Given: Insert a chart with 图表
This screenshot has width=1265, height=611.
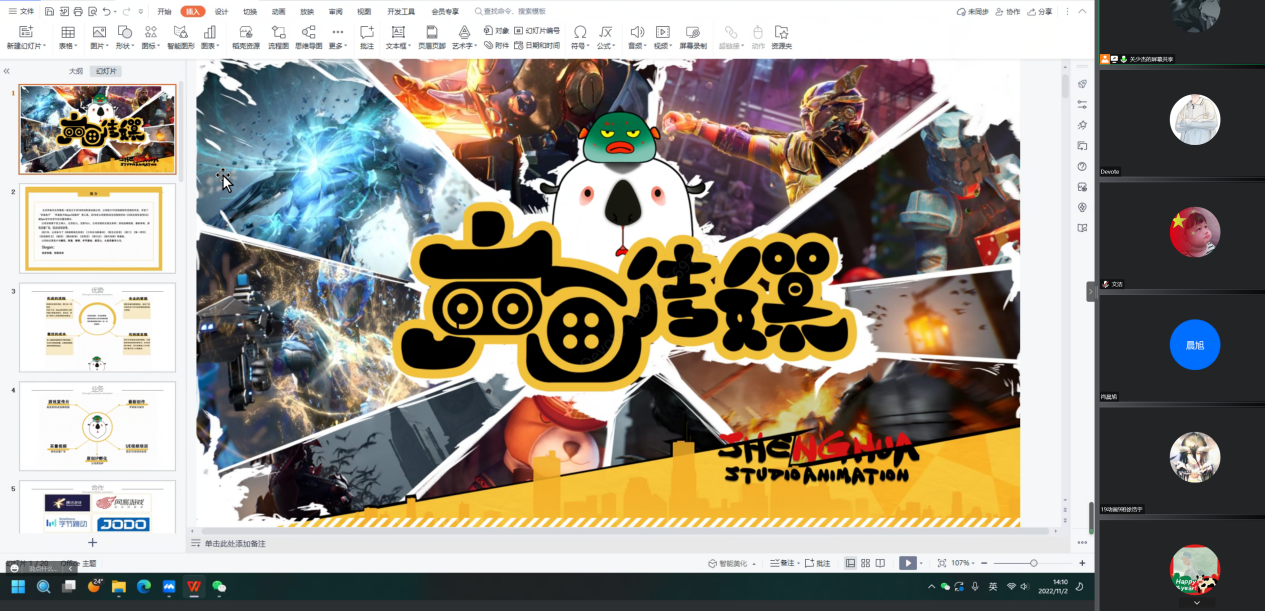Looking at the screenshot, I should 209,38.
